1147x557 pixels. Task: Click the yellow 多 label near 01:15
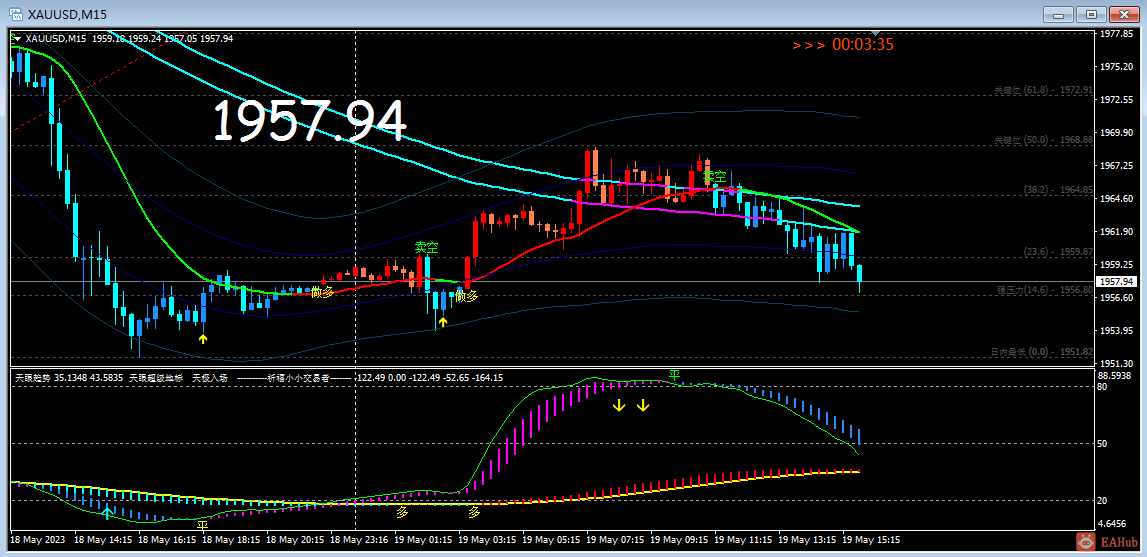[402, 512]
